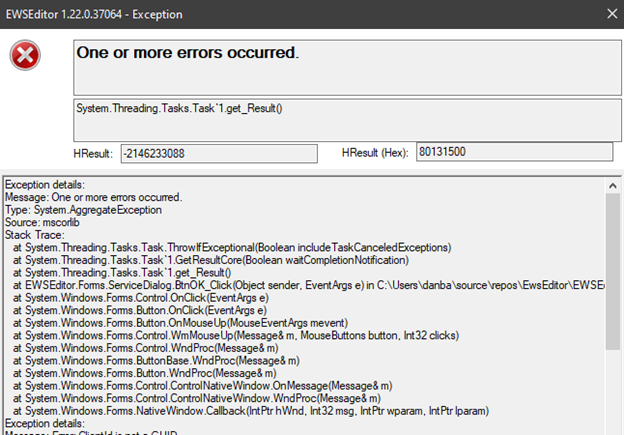Click the scrollbar up arrow
The width and height of the screenshot is (624, 435).
point(612,183)
